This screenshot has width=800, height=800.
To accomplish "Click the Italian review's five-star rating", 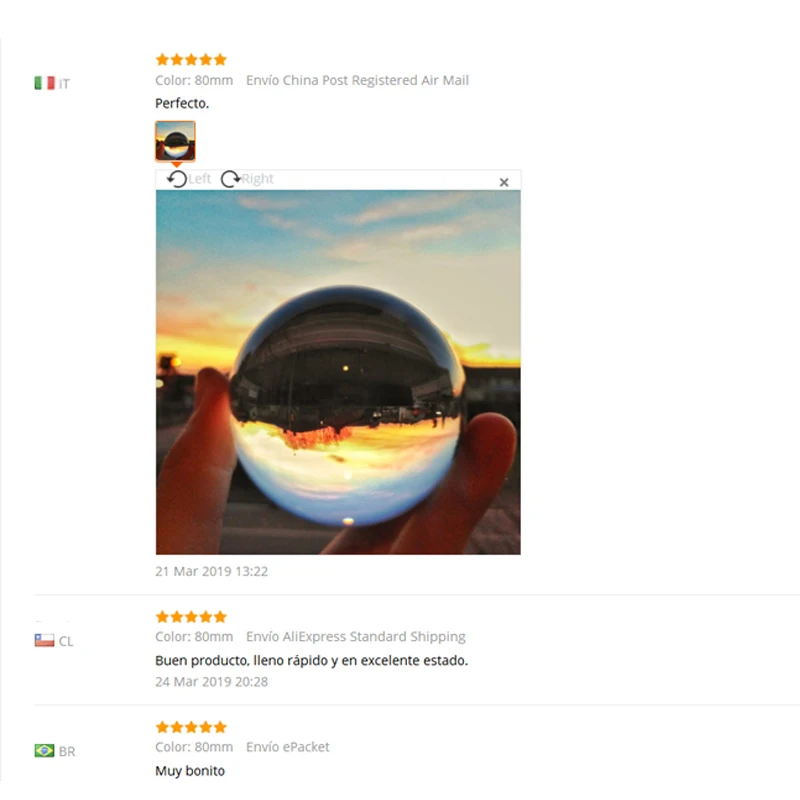I will (x=191, y=60).
